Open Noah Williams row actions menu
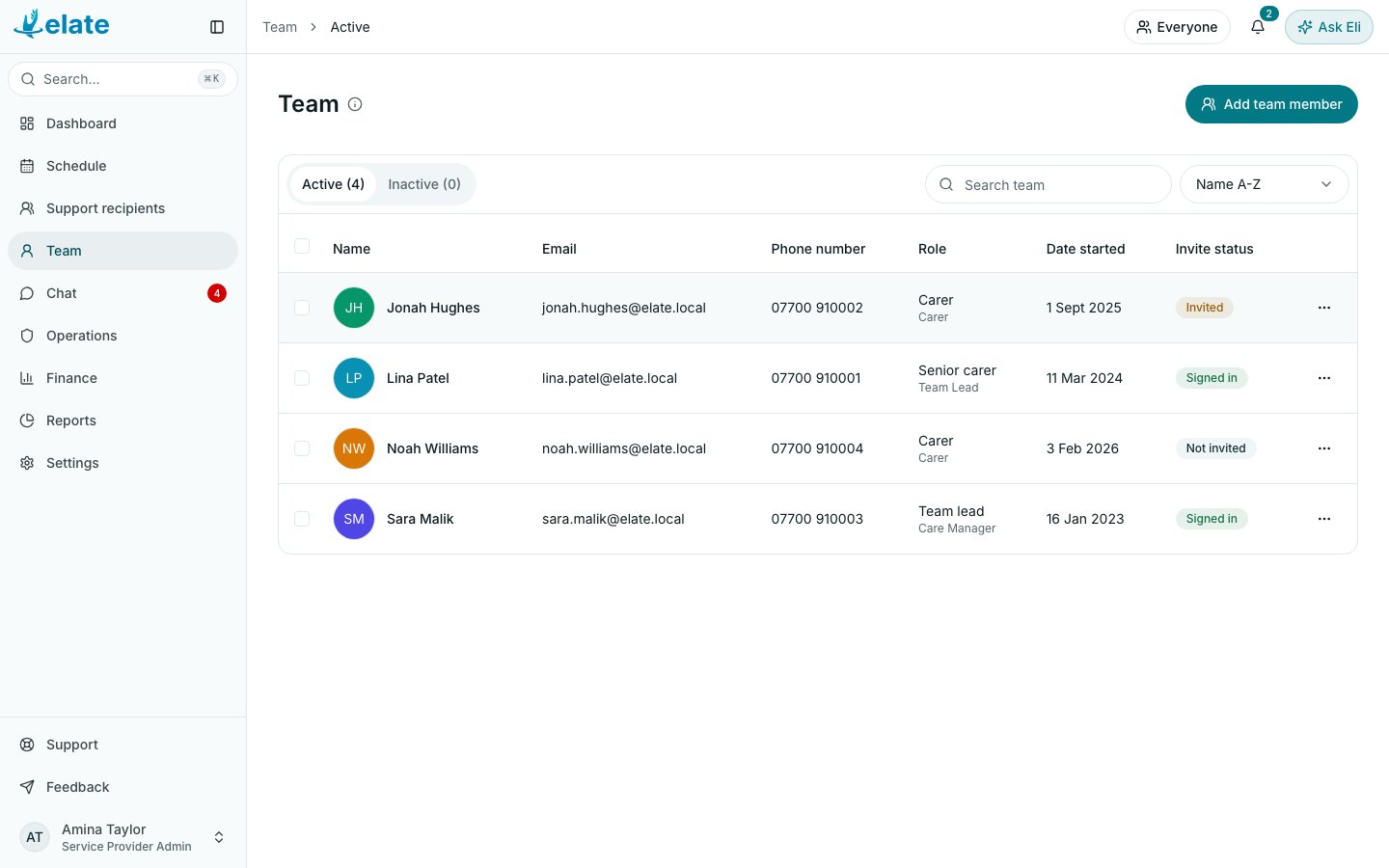1389x868 pixels. pyautogui.click(x=1324, y=448)
